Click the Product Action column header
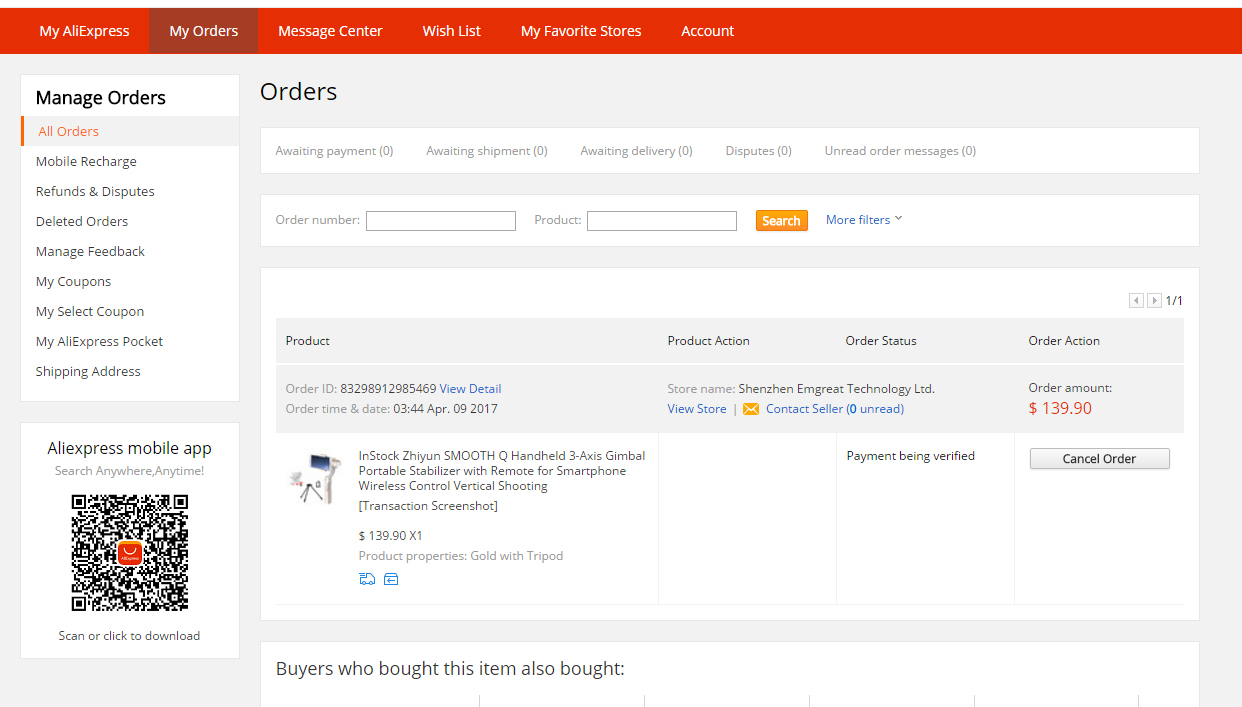The width and height of the screenshot is (1242, 707). 709,341
